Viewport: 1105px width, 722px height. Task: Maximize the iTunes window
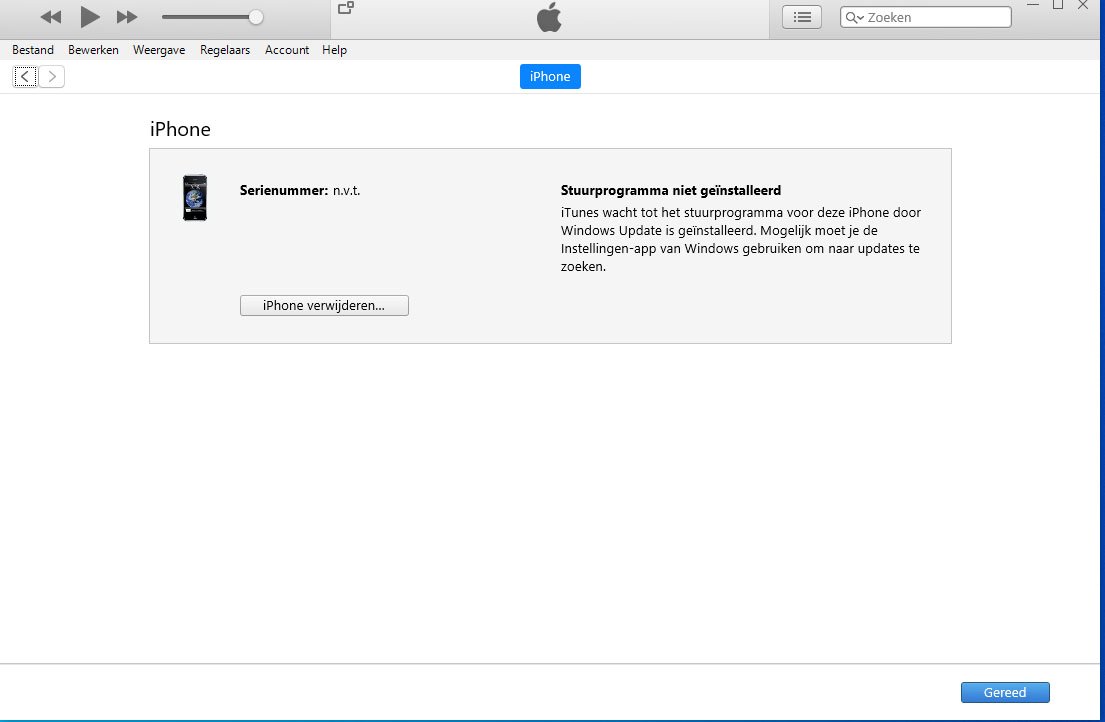click(1058, 5)
